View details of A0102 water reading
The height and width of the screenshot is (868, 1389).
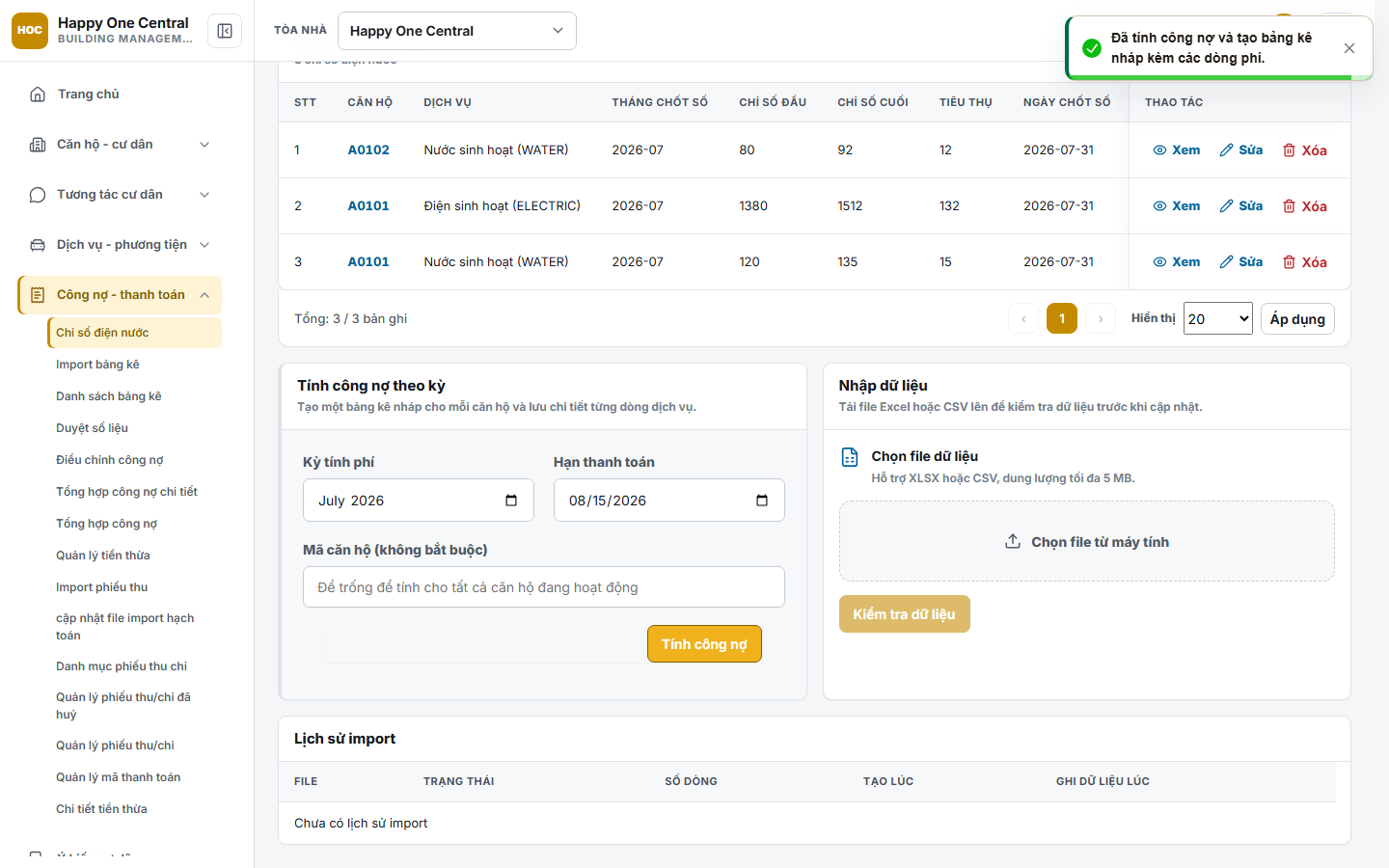[x=1177, y=150]
